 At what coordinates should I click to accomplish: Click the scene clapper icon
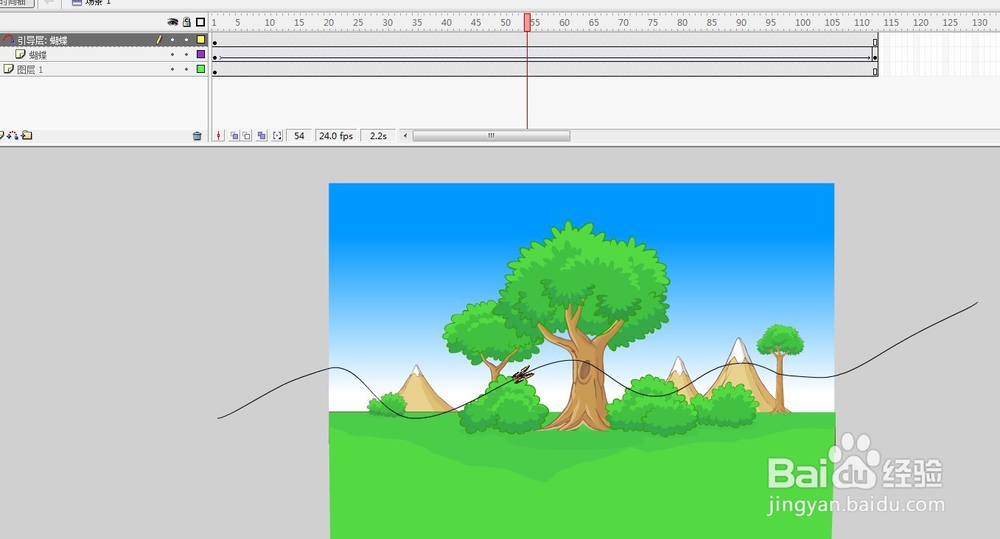[x=77, y=3]
